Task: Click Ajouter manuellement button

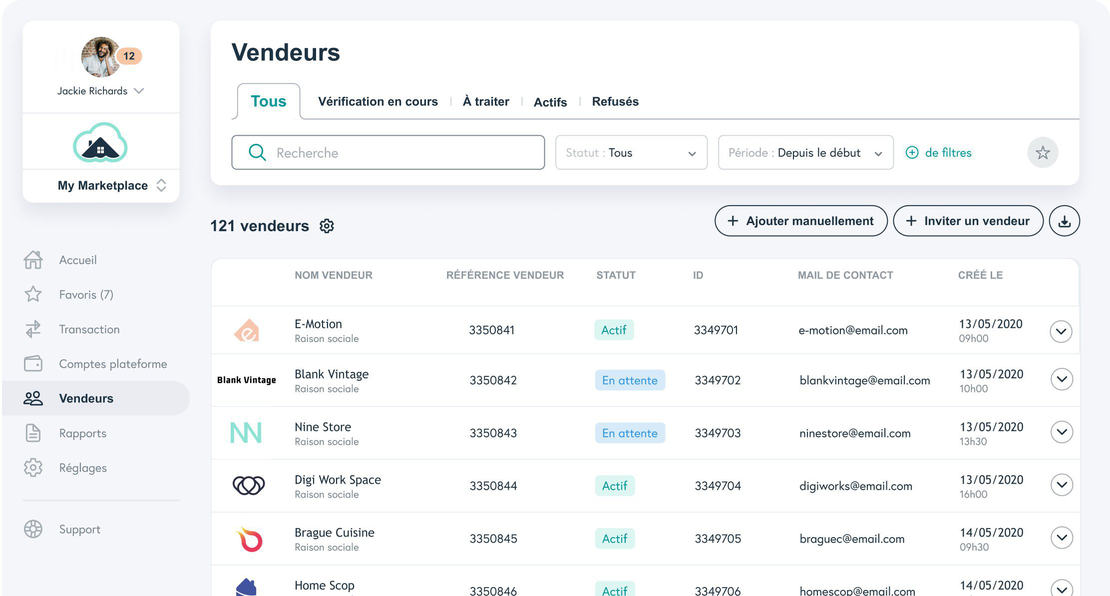Action: click(801, 221)
